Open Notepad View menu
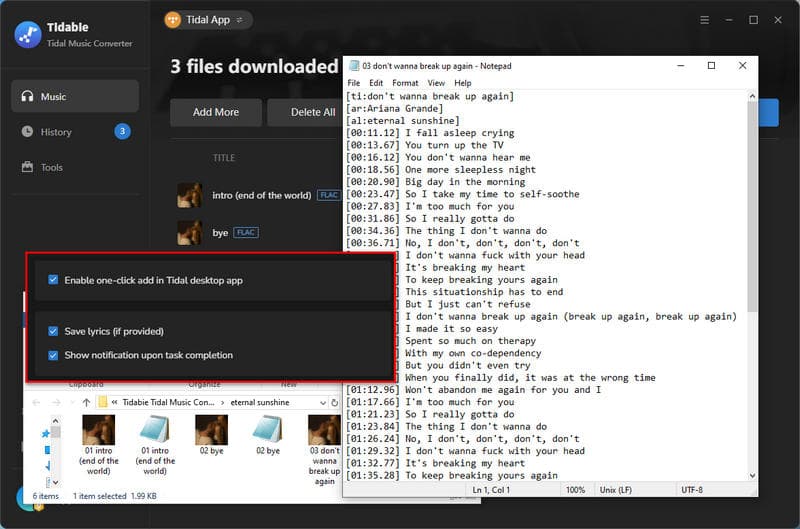 [x=436, y=83]
